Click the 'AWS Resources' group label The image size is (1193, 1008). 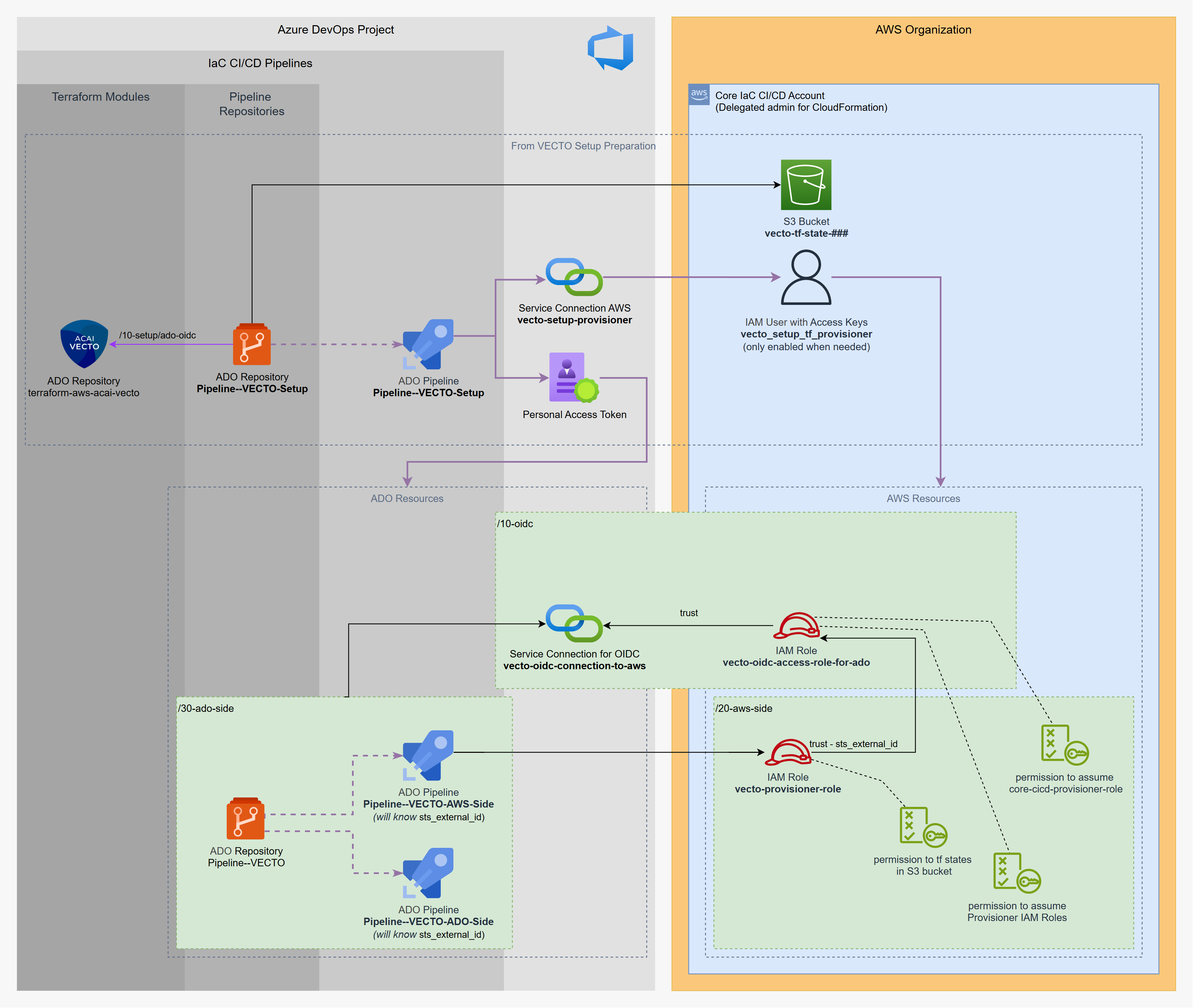(923, 499)
